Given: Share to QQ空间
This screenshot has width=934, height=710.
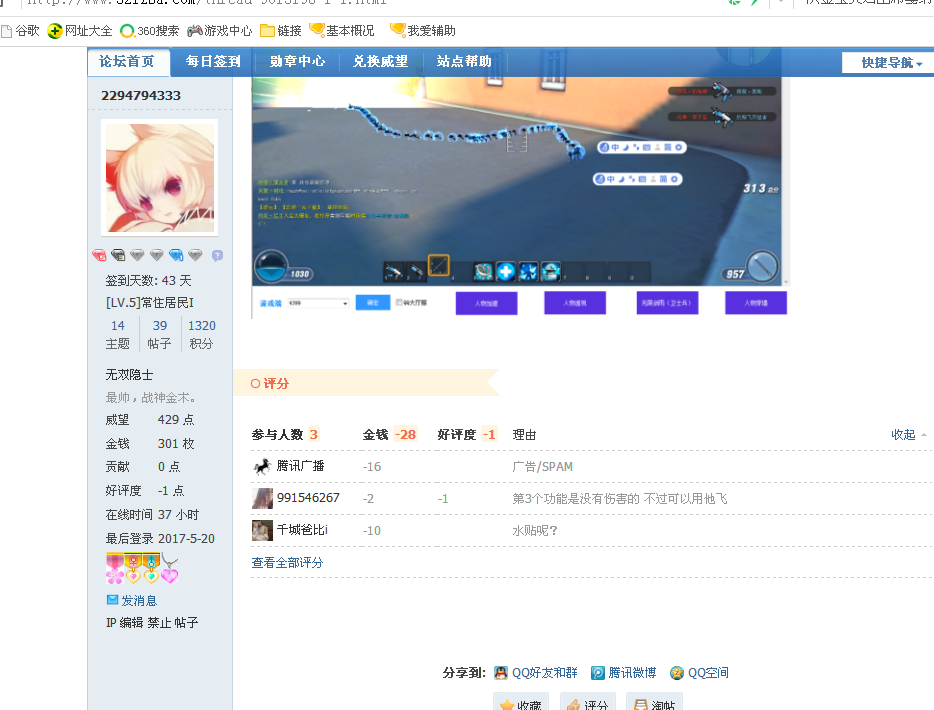Looking at the screenshot, I should 699,673.
